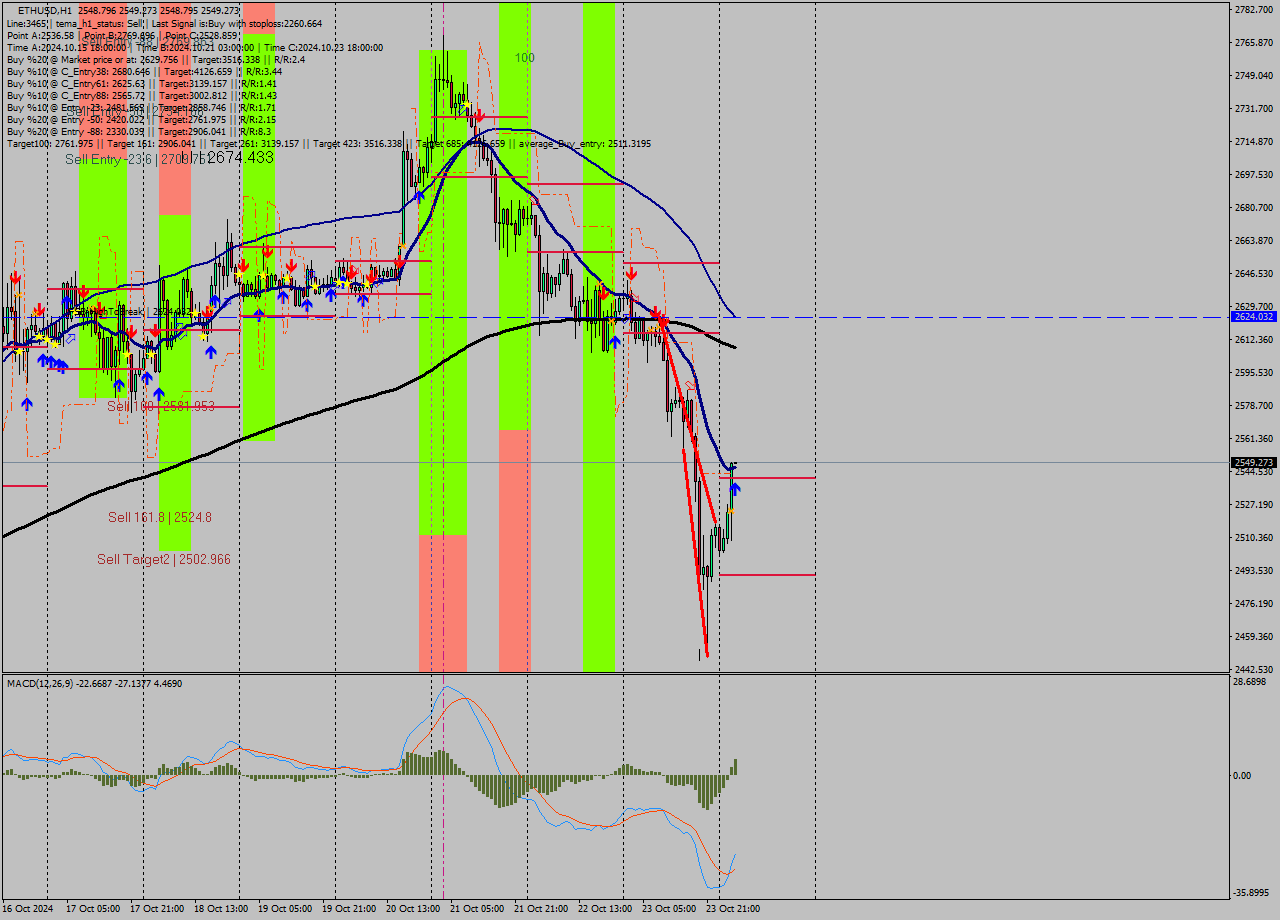The image size is (1280, 920).
Task: Click the '17 Oct 21:00' time axis label
Action: coord(157,909)
